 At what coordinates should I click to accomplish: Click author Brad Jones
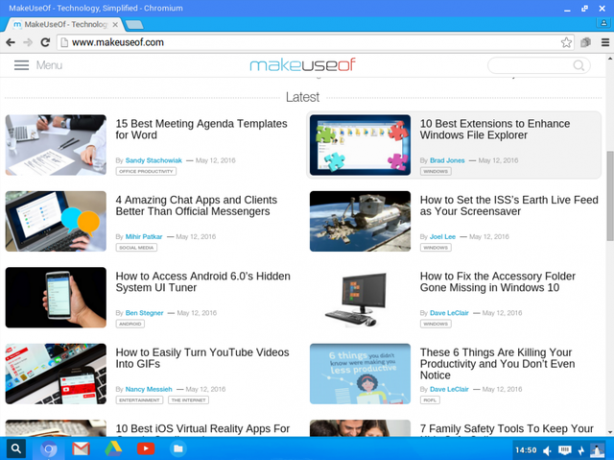[x=447, y=161]
